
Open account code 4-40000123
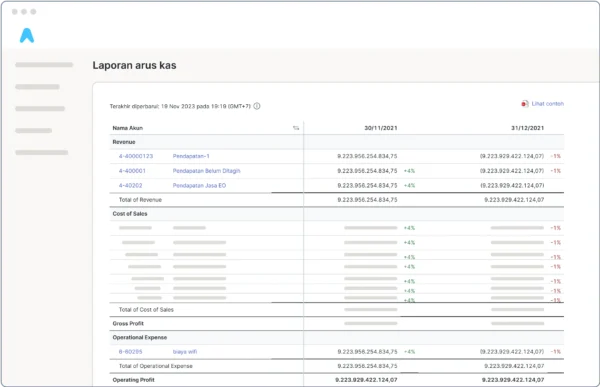pyautogui.click(x=136, y=156)
